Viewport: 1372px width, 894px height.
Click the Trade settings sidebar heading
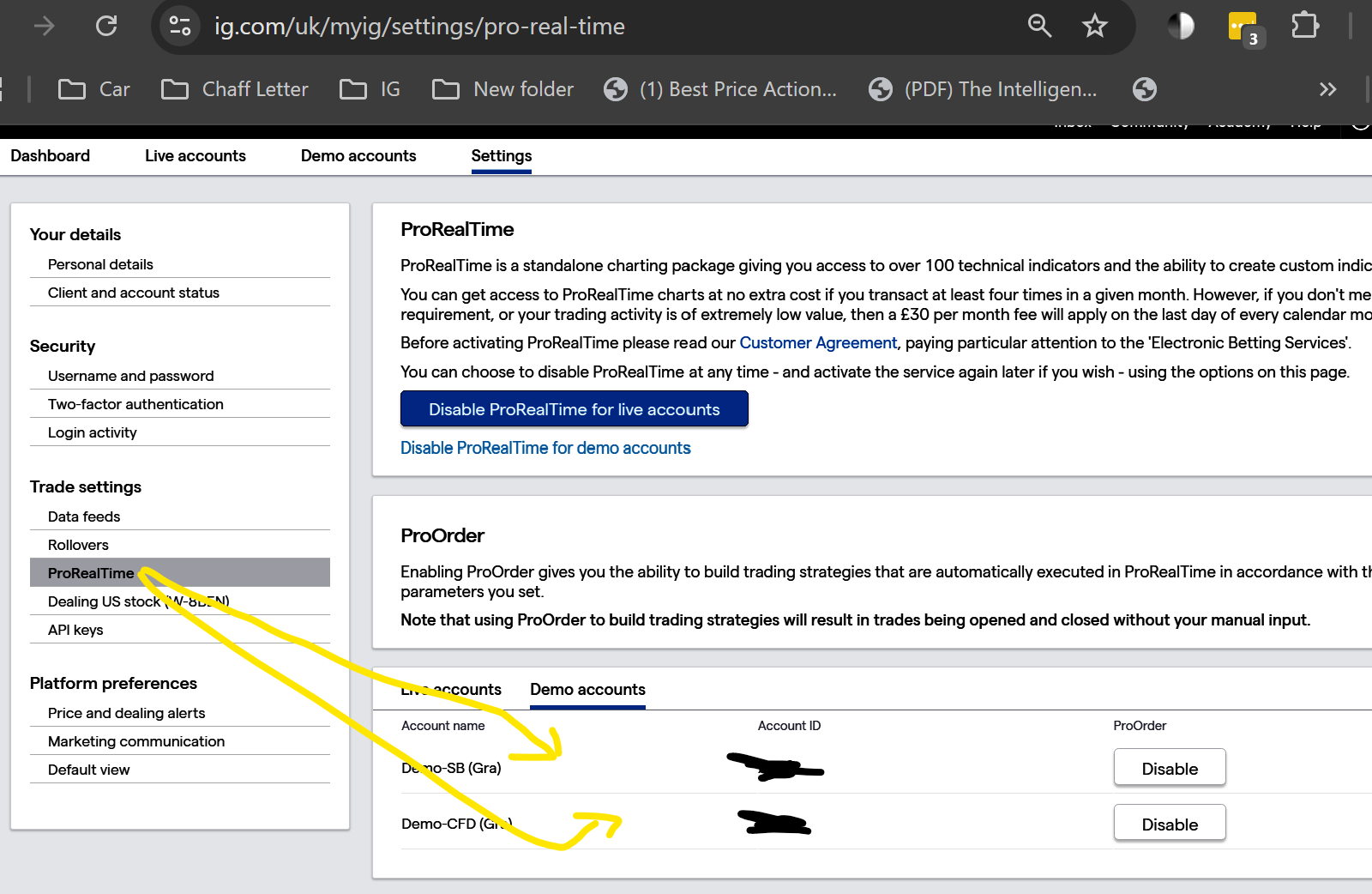(x=86, y=486)
